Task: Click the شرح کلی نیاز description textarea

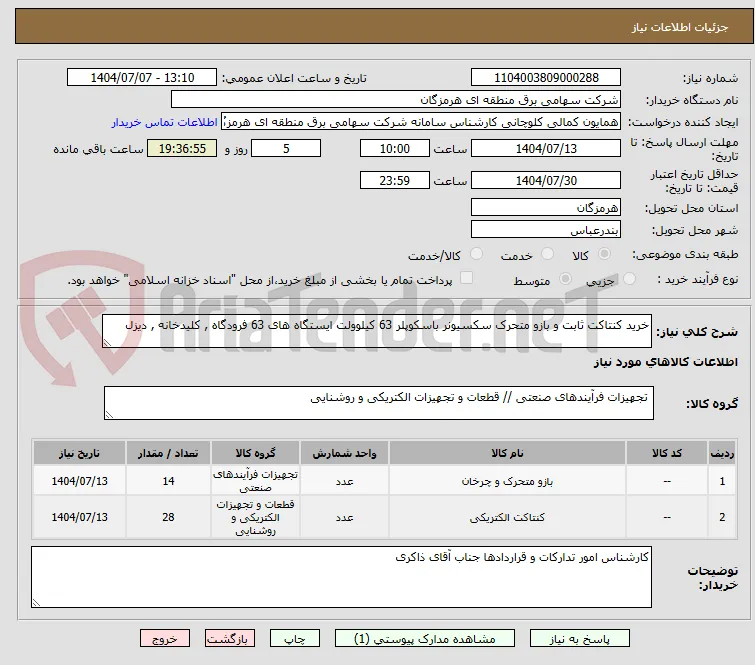Action: click(377, 331)
